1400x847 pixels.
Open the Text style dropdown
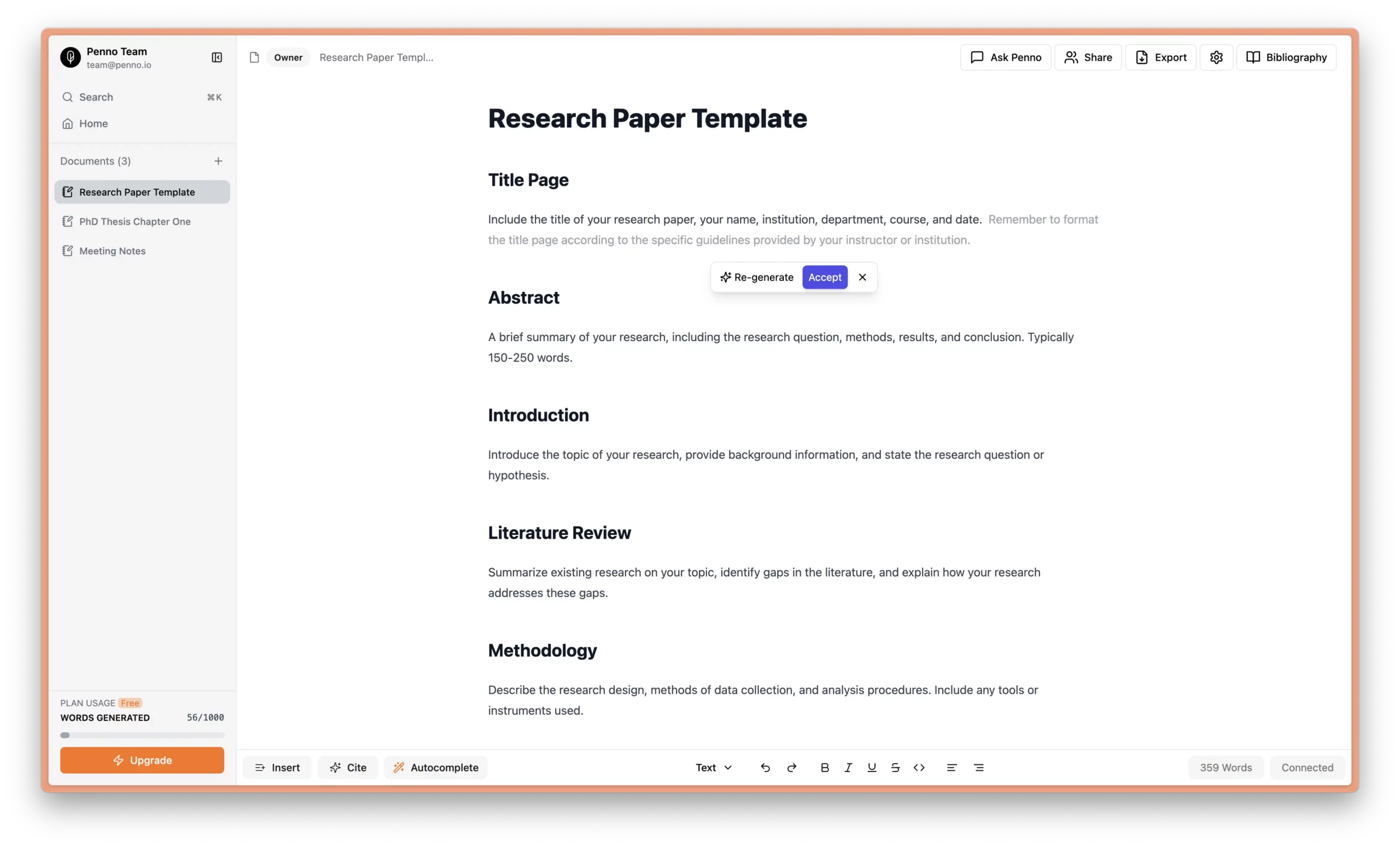(x=713, y=768)
